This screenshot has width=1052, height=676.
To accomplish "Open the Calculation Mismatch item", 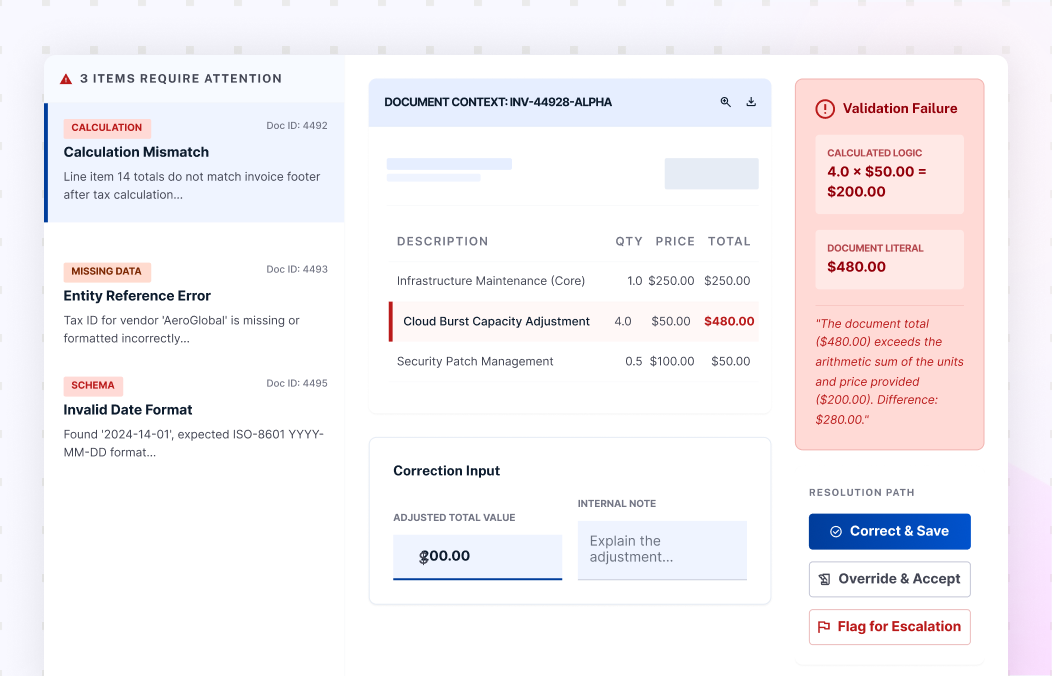I will (x=195, y=162).
